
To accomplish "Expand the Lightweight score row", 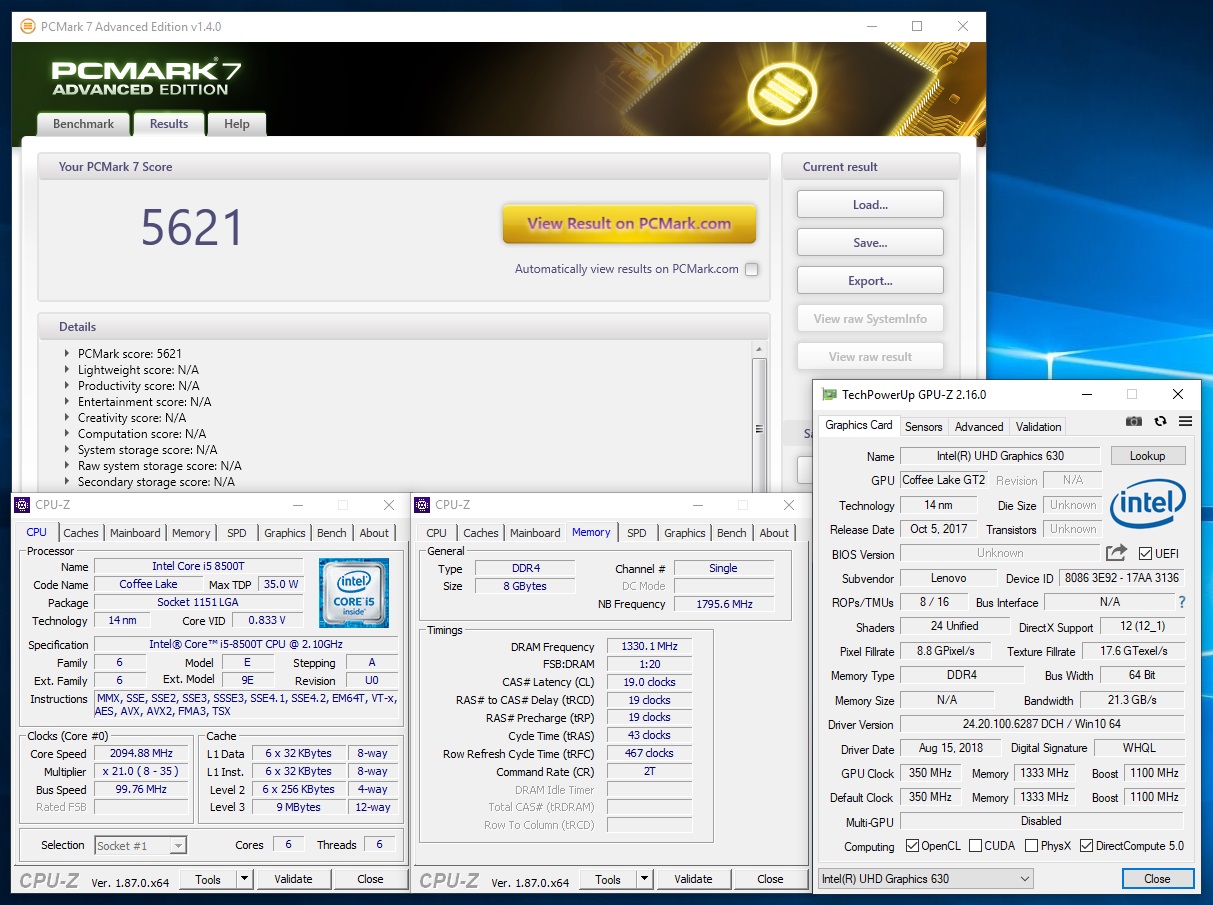I will [67, 370].
